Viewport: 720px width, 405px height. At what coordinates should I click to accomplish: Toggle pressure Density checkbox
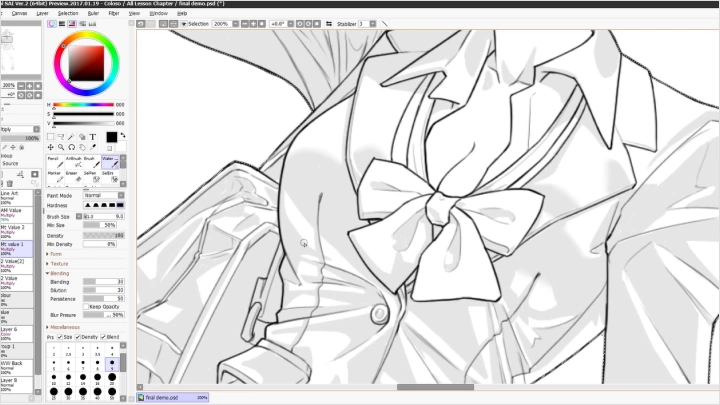(78, 337)
